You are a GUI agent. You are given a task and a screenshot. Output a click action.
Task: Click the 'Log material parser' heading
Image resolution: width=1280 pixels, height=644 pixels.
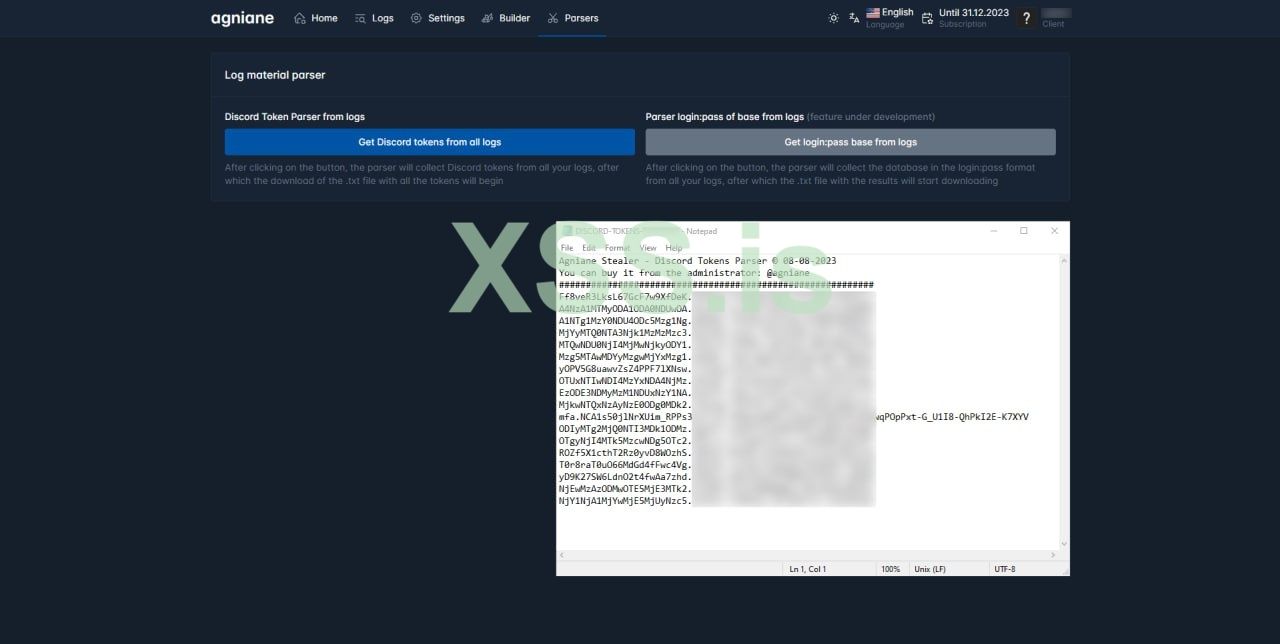pos(275,75)
